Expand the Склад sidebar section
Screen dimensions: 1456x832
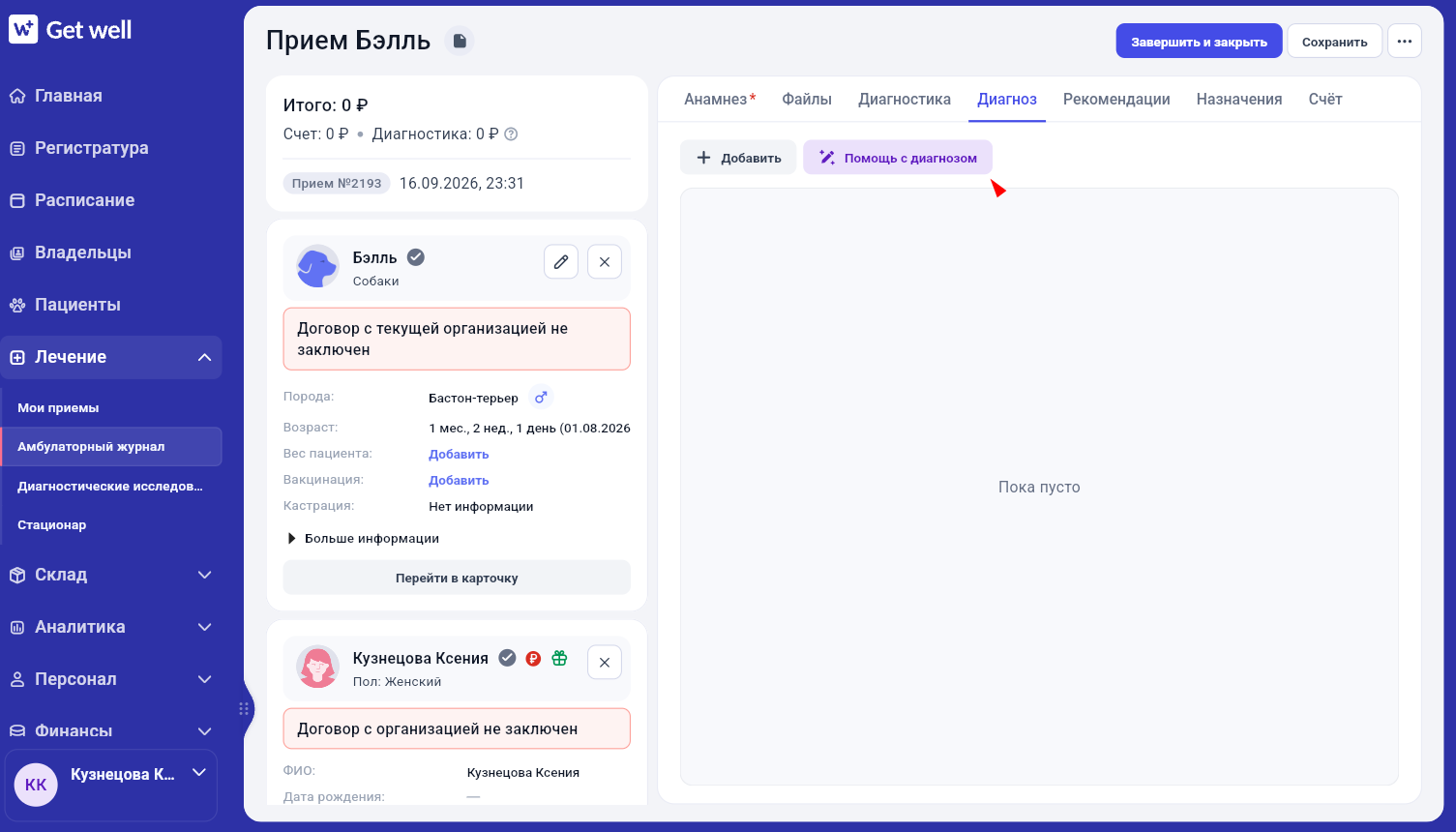tap(111, 575)
